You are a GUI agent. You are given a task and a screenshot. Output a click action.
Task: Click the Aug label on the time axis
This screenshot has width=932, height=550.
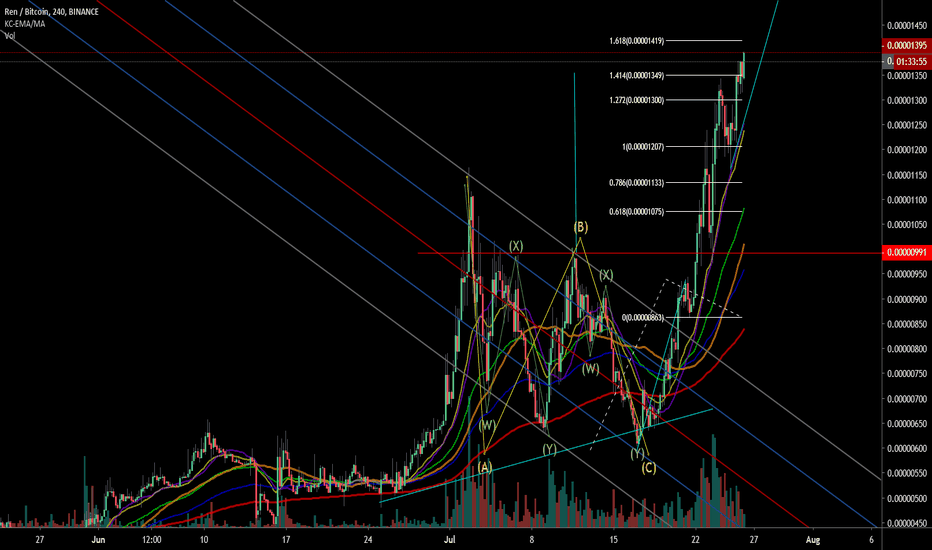point(813,540)
